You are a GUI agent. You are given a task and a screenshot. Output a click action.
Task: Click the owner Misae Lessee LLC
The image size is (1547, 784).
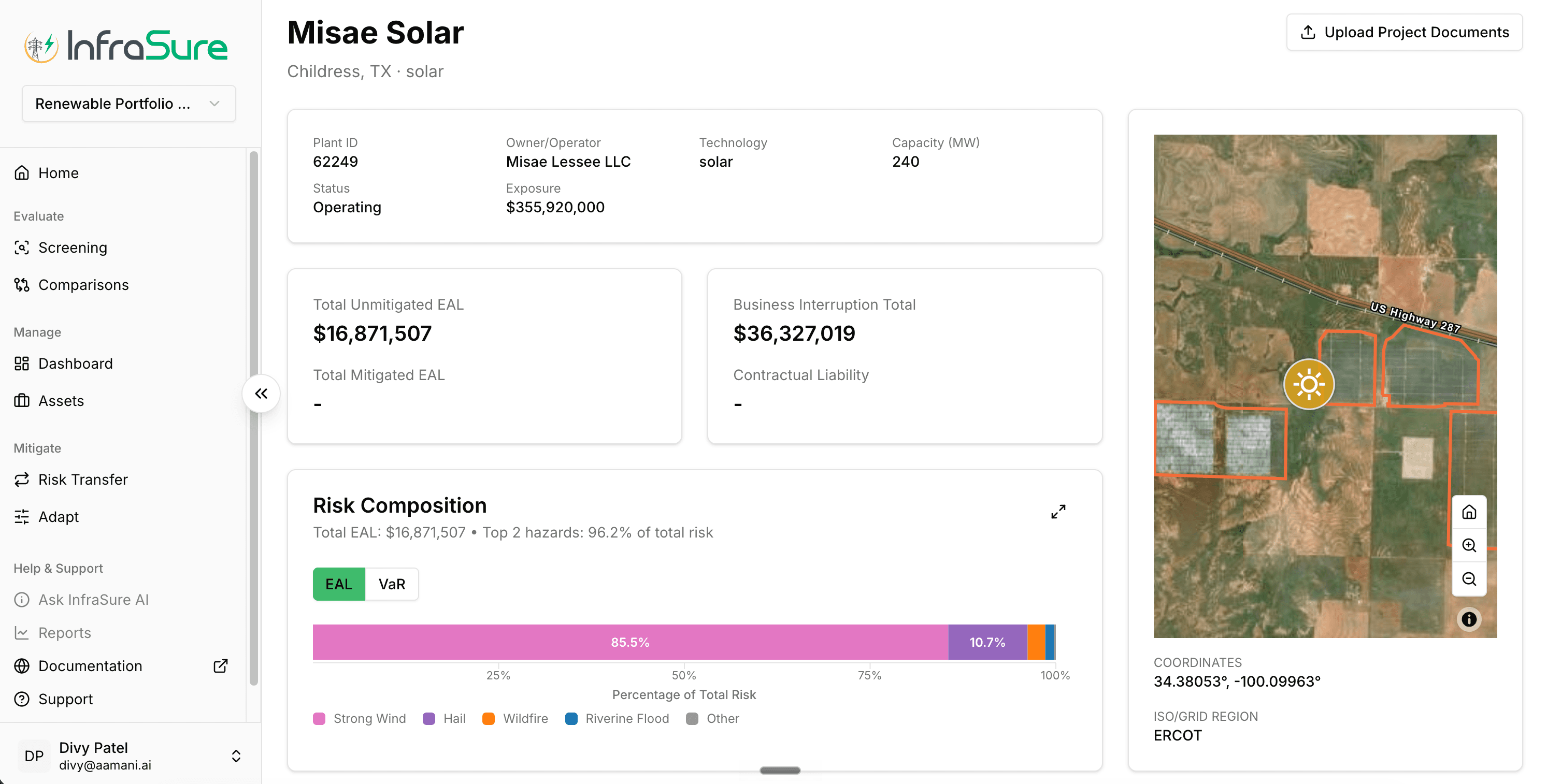[568, 161]
